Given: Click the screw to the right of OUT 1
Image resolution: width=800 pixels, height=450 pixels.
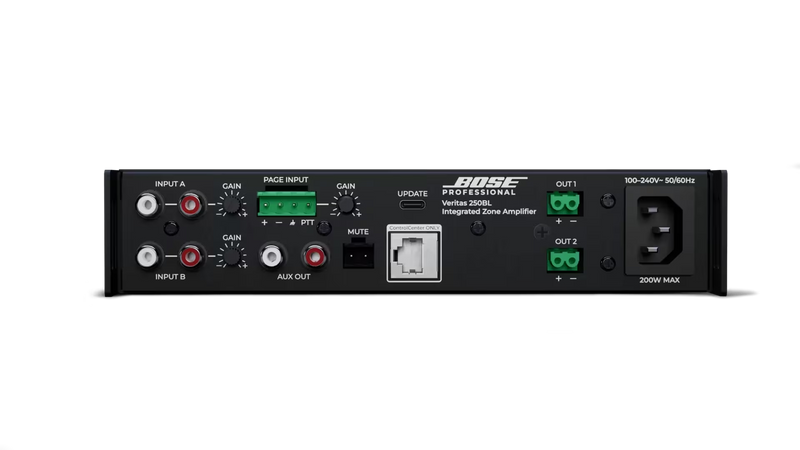Looking at the screenshot, I should [x=607, y=201].
